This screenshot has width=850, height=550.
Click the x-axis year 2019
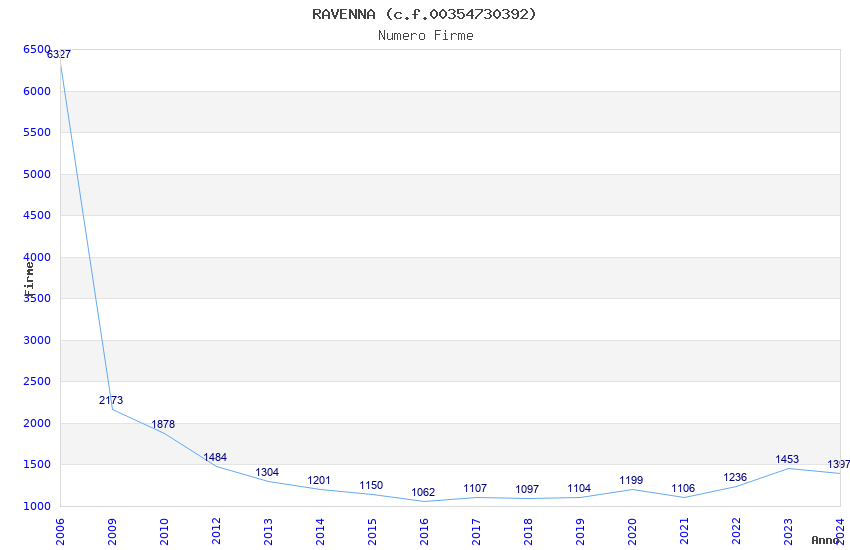click(x=580, y=532)
